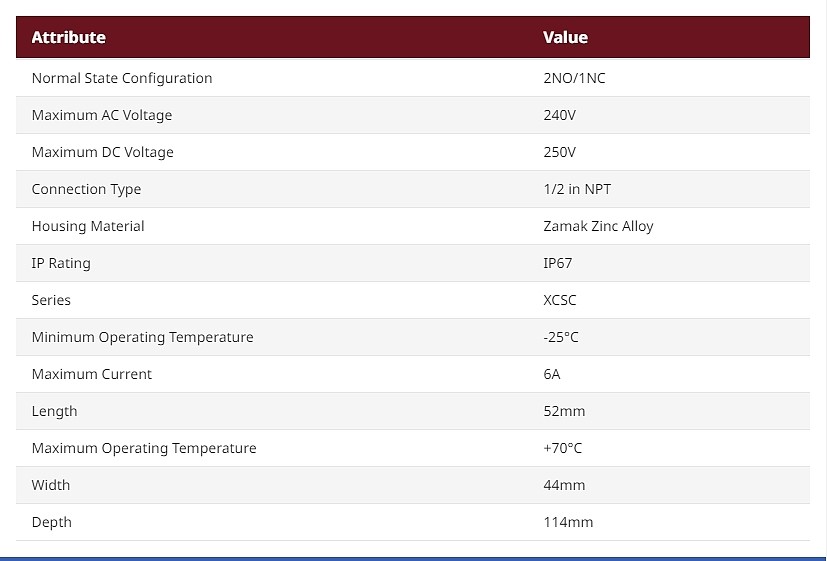
Task: Select the Maximum AC Voltage attribute
Action: (102, 115)
